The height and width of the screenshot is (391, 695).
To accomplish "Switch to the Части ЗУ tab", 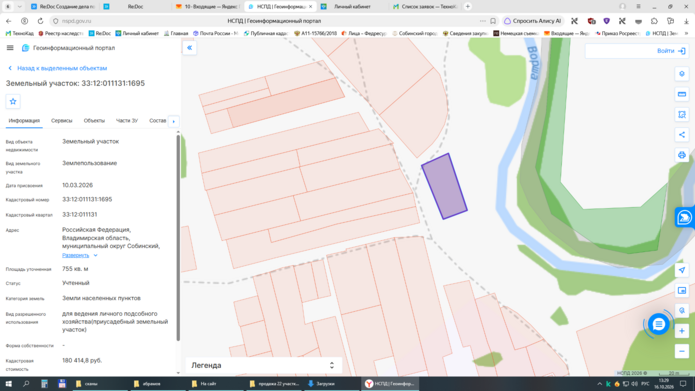I will tap(127, 121).
